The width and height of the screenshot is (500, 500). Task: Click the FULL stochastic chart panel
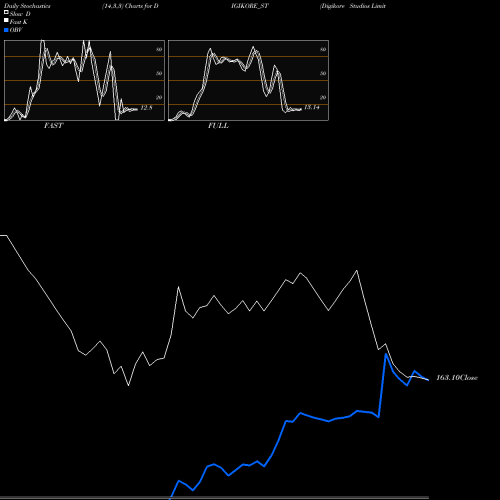coord(248,80)
